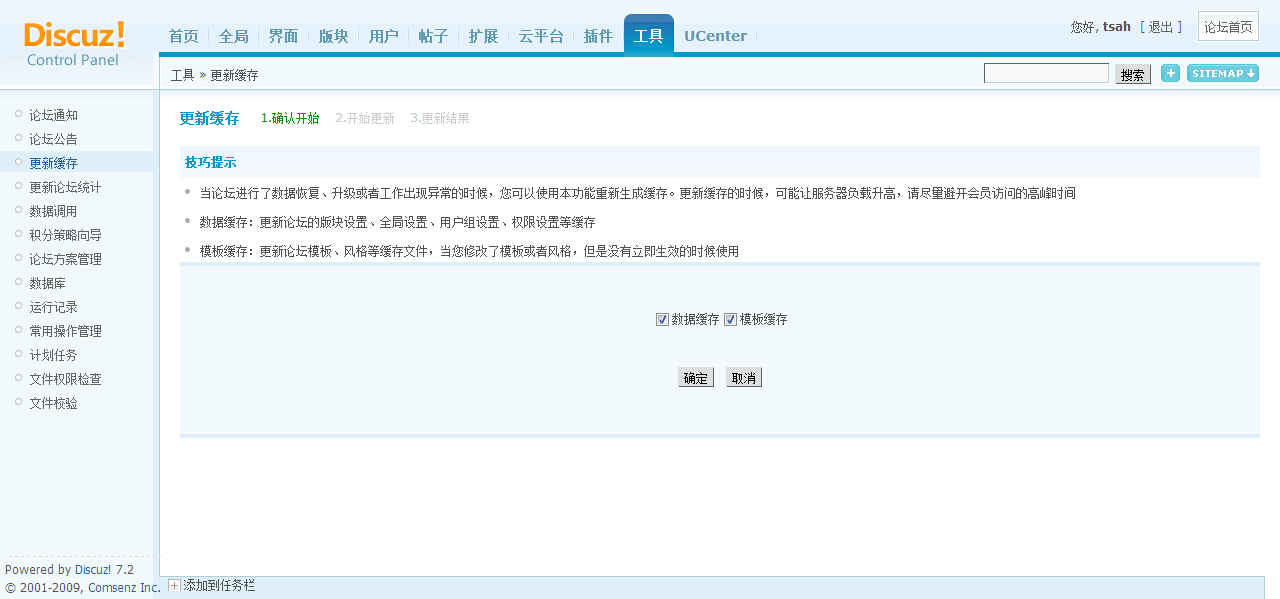Click the Discuz! Control Panel logo
The height and width of the screenshot is (599, 1280).
[74, 44]
